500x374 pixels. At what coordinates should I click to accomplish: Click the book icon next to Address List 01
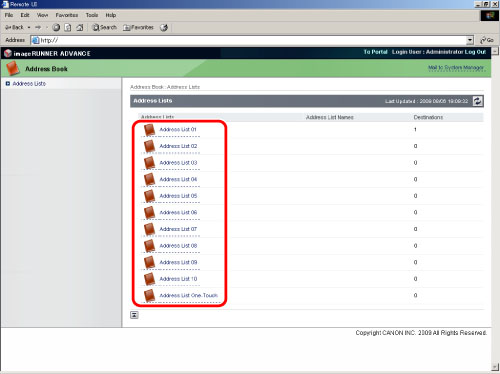(149, 130)
